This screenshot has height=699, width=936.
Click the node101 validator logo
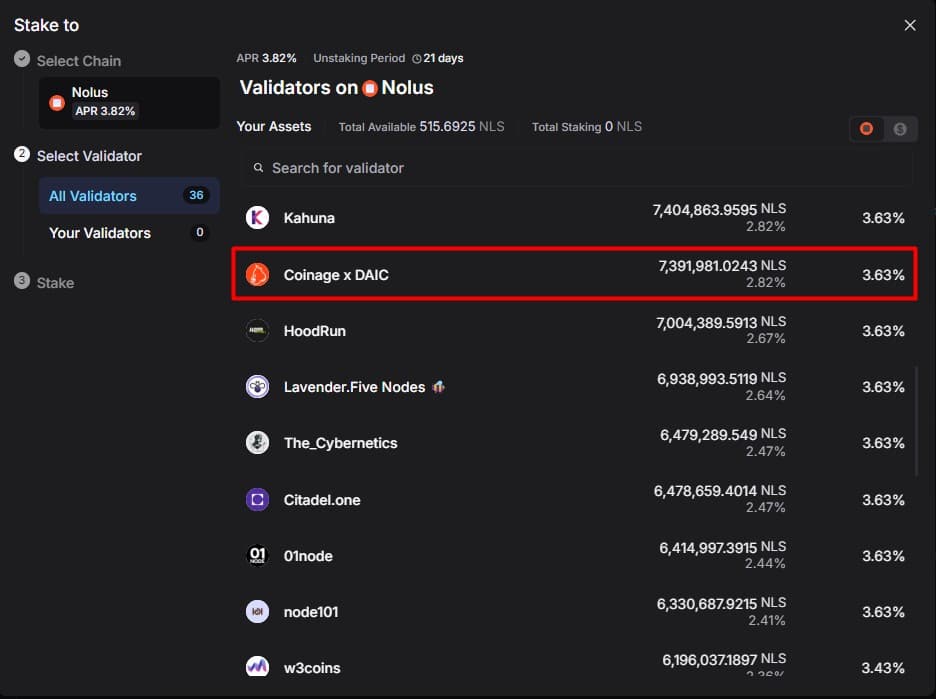click(x=257, y=612)
